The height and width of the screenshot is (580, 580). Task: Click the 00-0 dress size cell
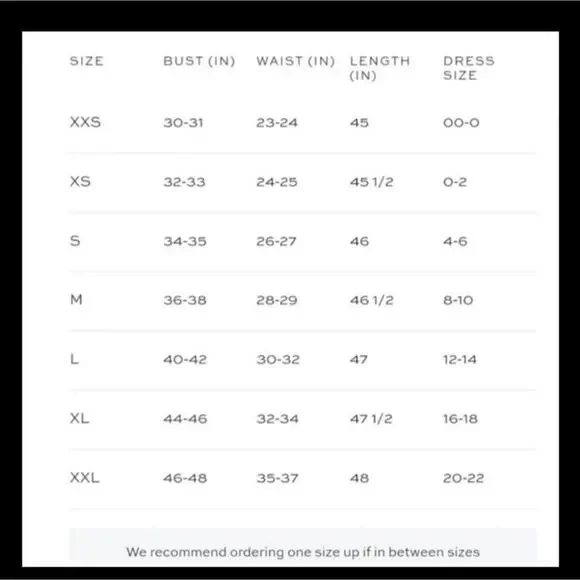point(461,122)
